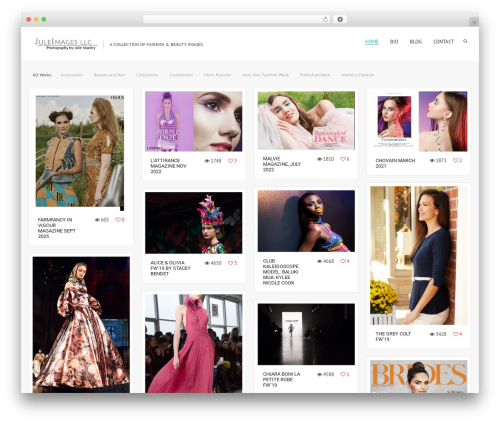
Task: Click view count 4650 on Alice & Olivia card
Action: pyautogui.click(x=216, y=263)
